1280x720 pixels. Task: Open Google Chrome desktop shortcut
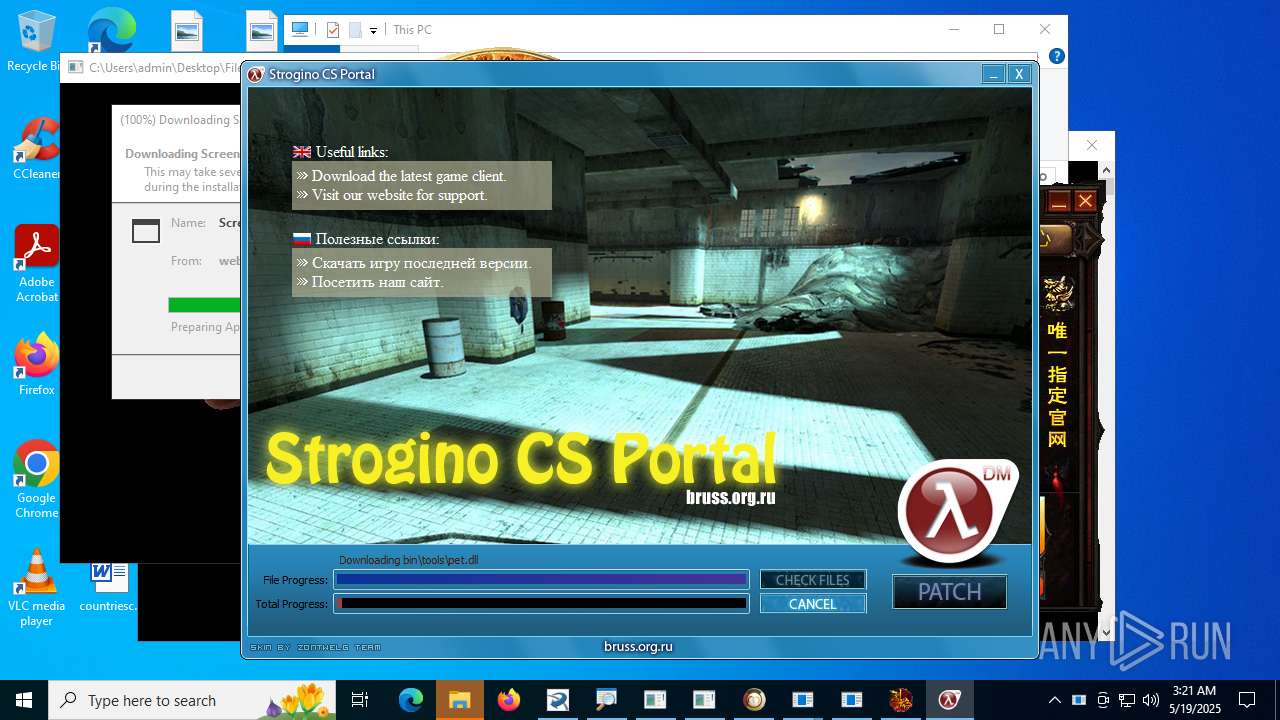tap(37, 480)
